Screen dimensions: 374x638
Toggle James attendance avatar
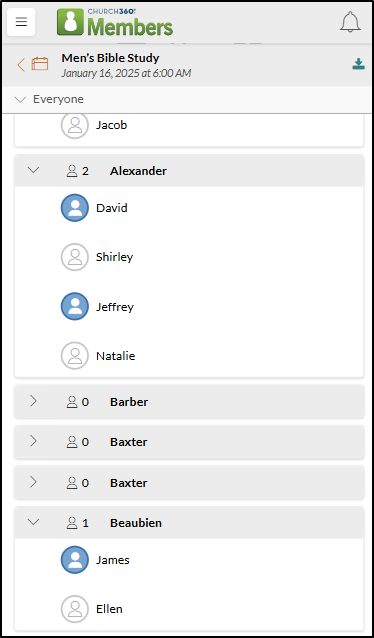(x=74, y=560)
